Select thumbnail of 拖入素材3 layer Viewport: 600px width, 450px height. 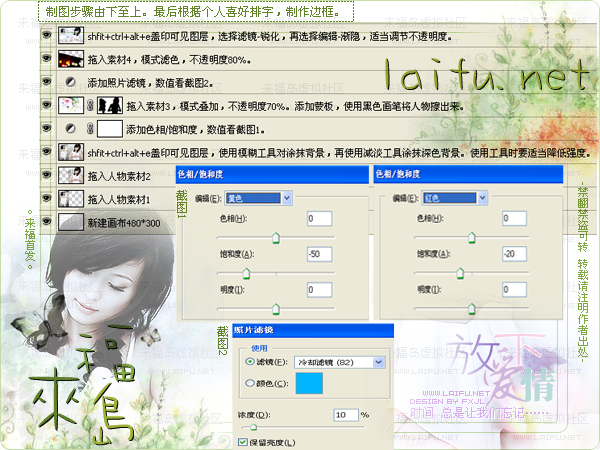pos(71,105)
